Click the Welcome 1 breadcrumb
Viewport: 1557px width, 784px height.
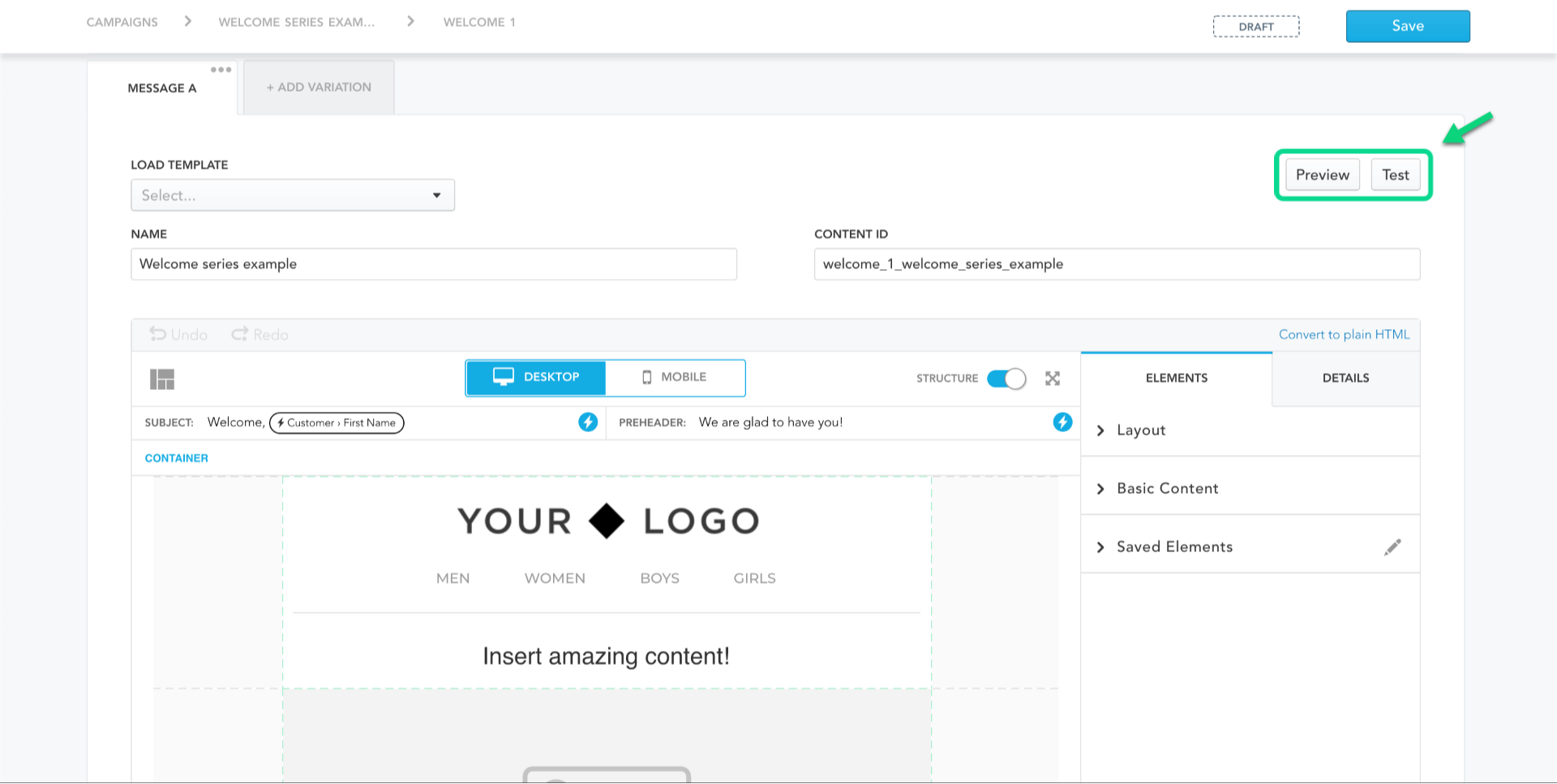click(x=479, y=22)
